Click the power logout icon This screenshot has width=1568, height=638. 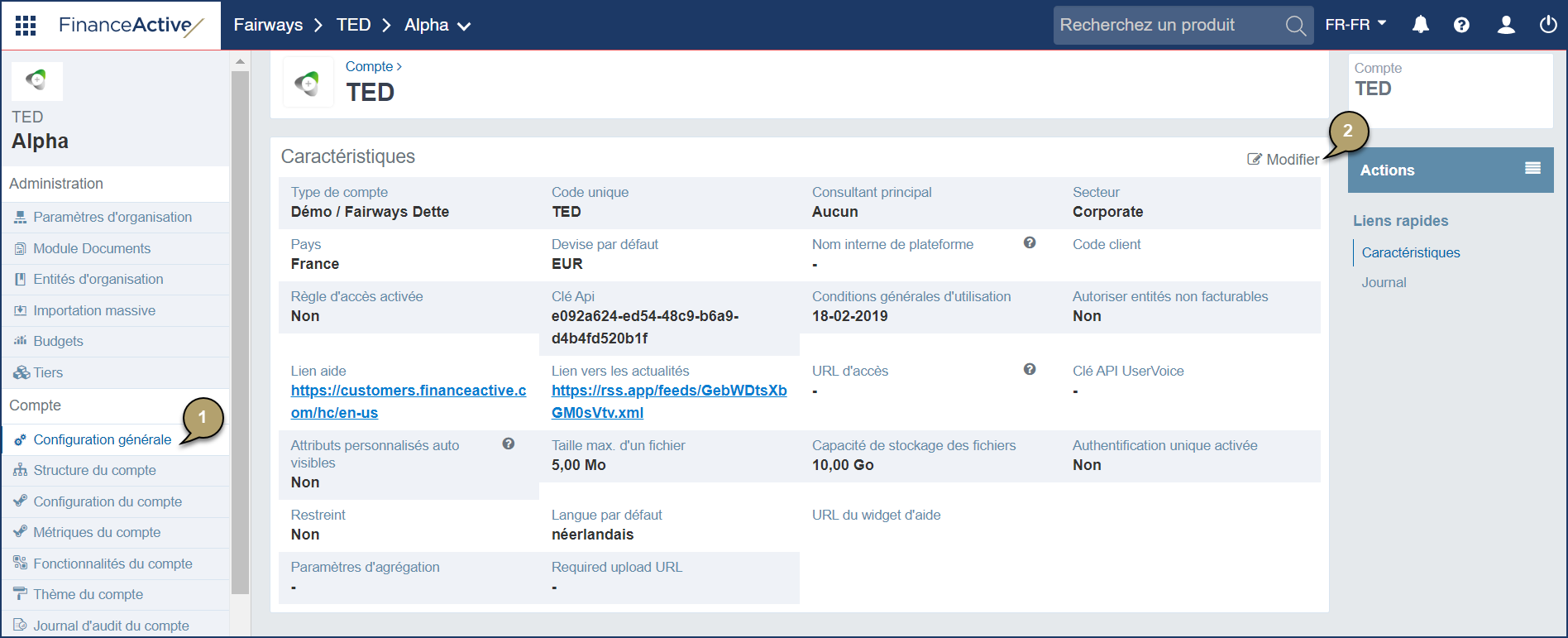pos(1548,25)
